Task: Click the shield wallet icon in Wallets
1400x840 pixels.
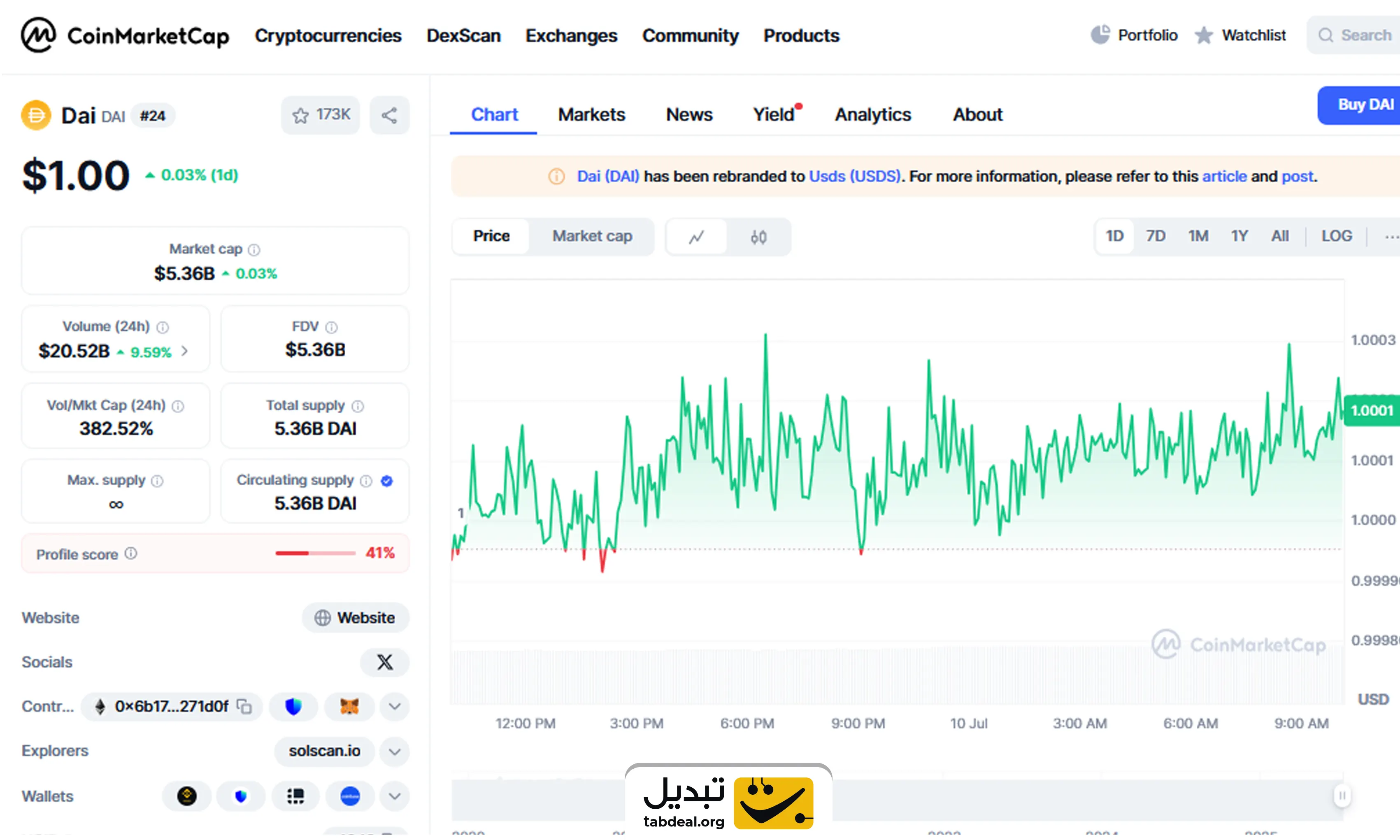Action: tap(241, 796)
